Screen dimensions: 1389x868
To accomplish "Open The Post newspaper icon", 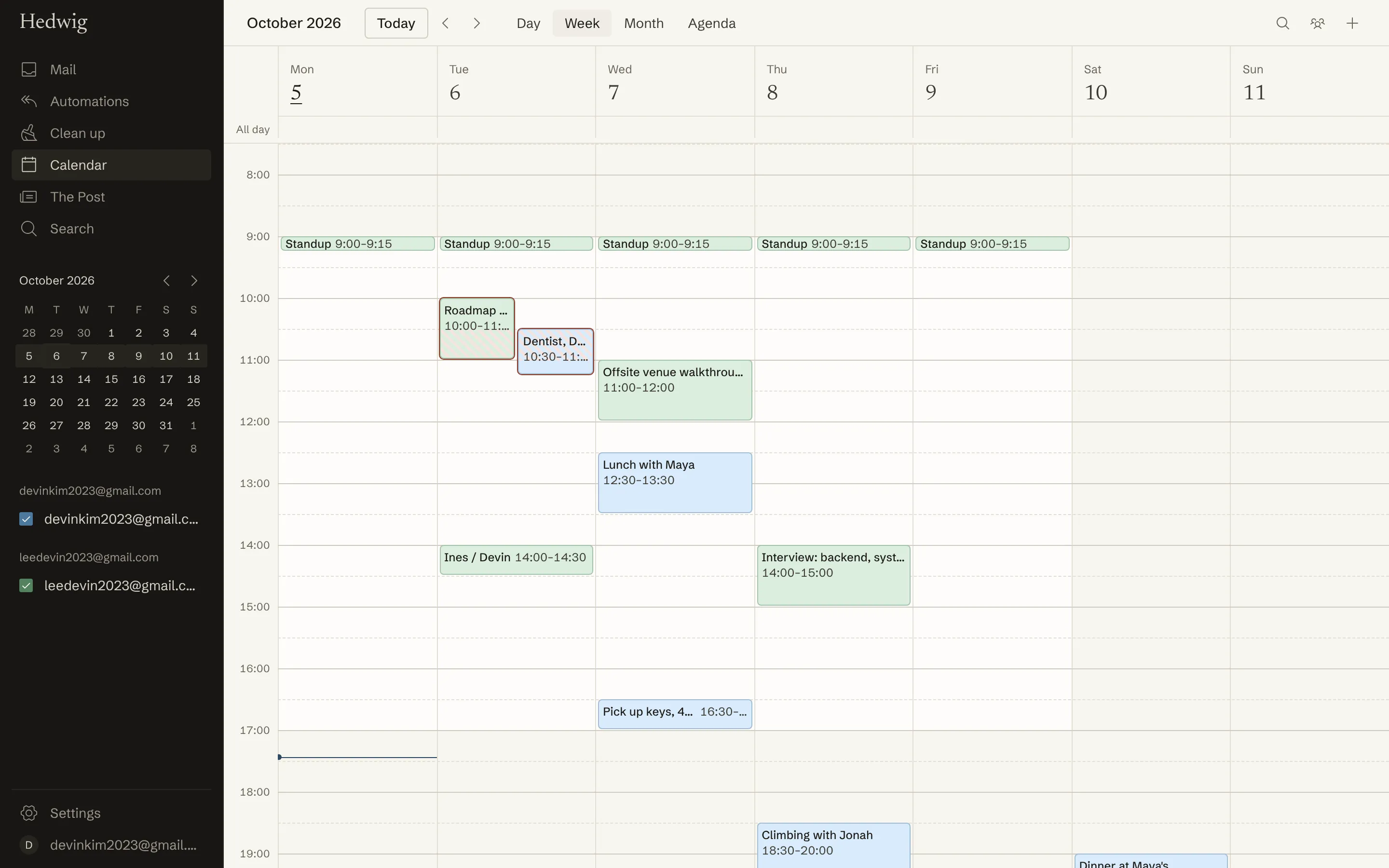I will tap(29, 197).
